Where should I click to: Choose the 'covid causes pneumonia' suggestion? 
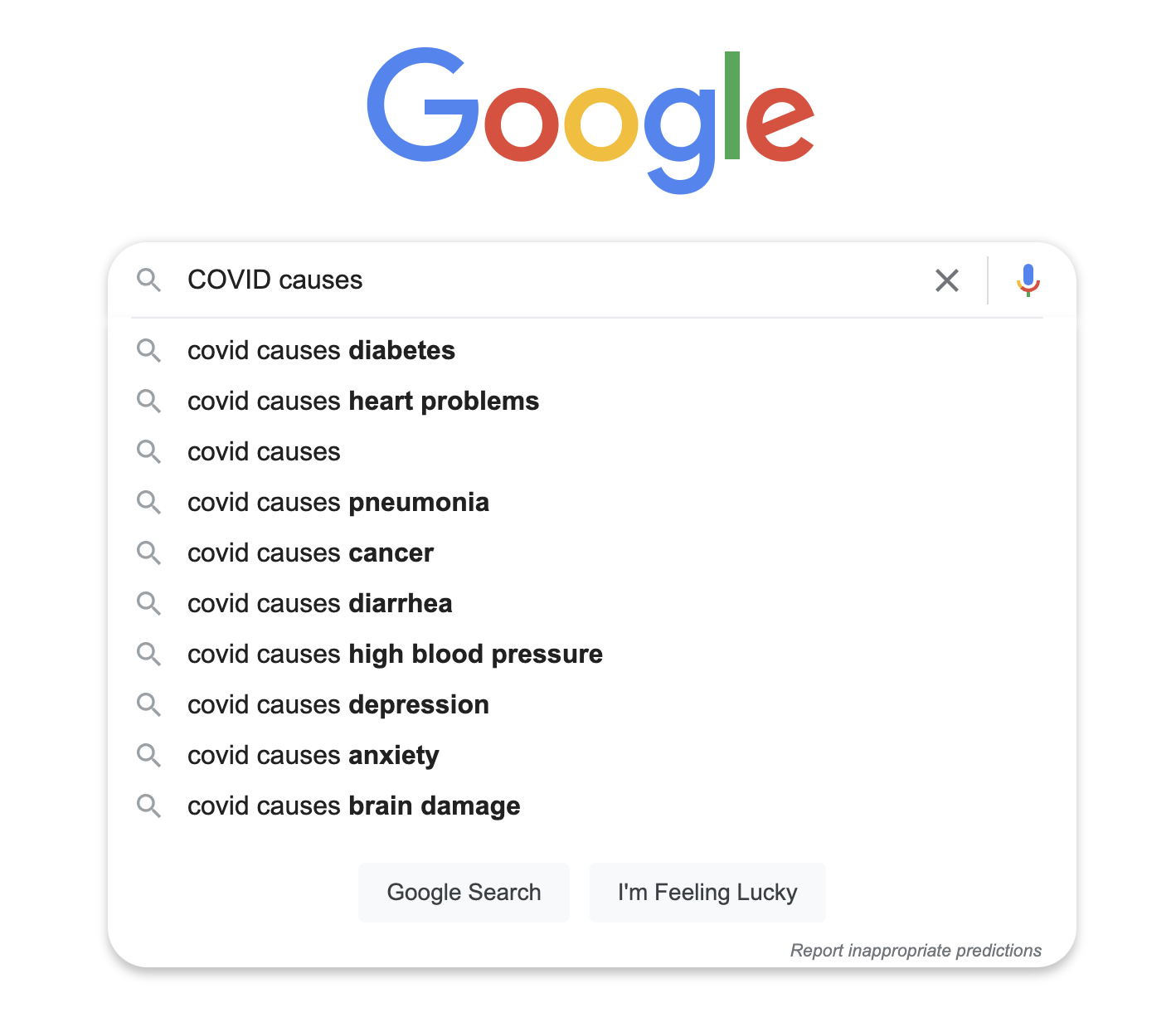[x=338, y=503]
